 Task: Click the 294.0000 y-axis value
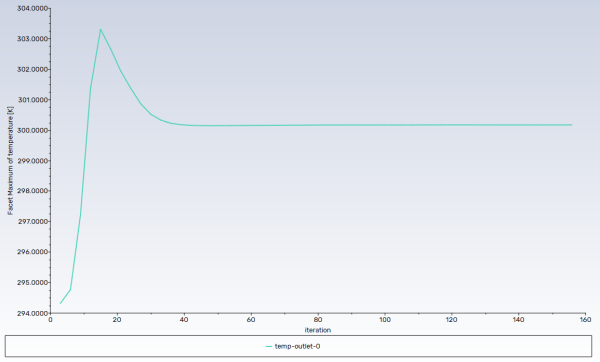click(33, 313)
